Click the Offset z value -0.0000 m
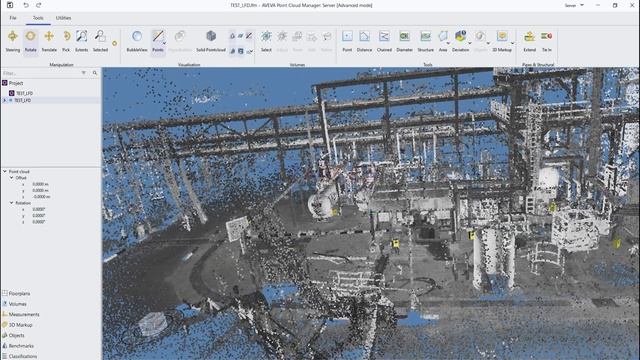 [41, 197]
